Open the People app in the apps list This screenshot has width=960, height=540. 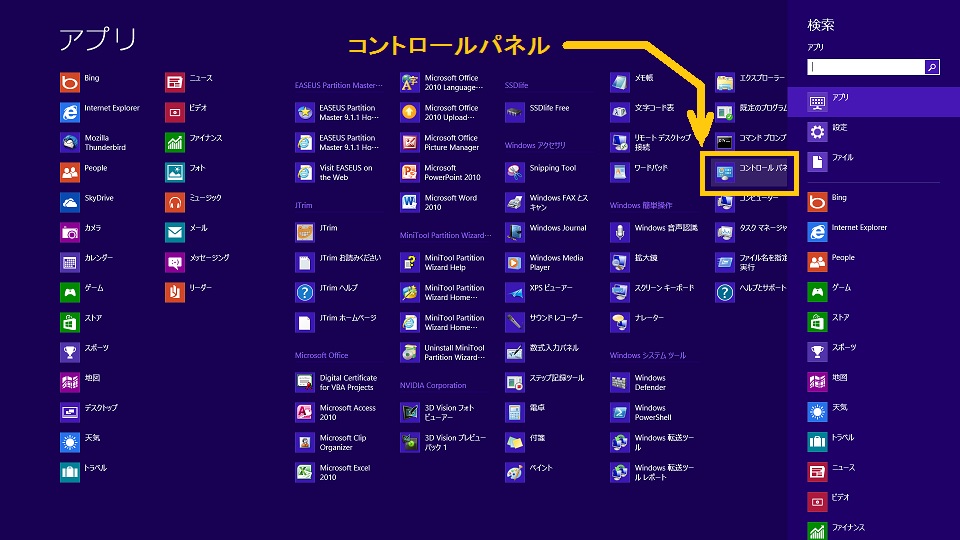(84, 172)
